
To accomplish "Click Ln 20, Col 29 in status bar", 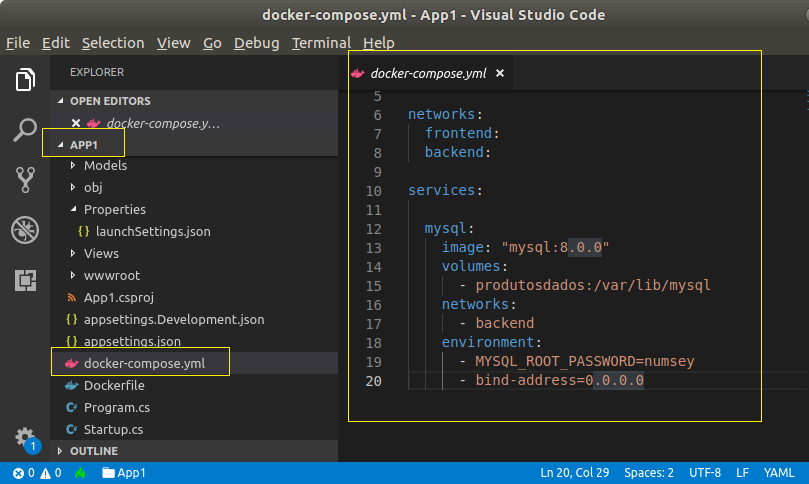I will pyautogui.click(x=574, y=473).
